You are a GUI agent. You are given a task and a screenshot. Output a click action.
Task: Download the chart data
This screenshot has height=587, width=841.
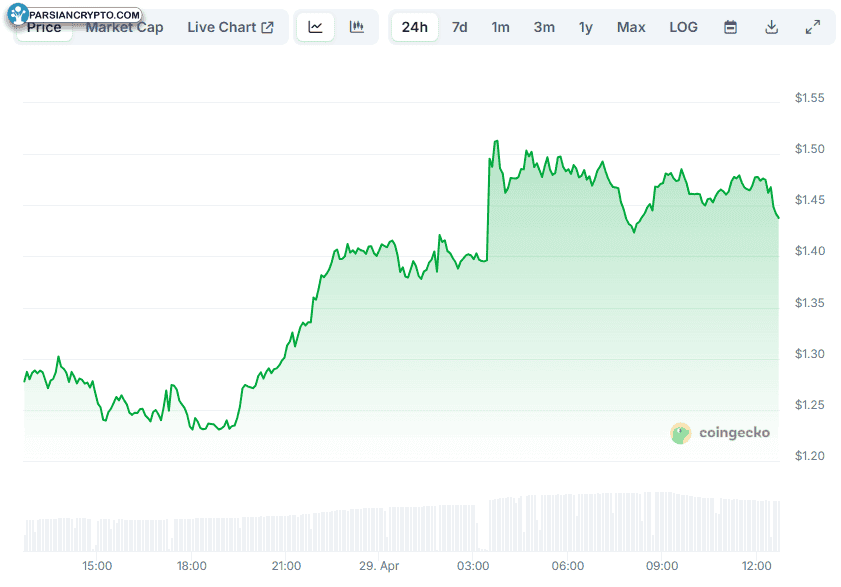[771, 27]
